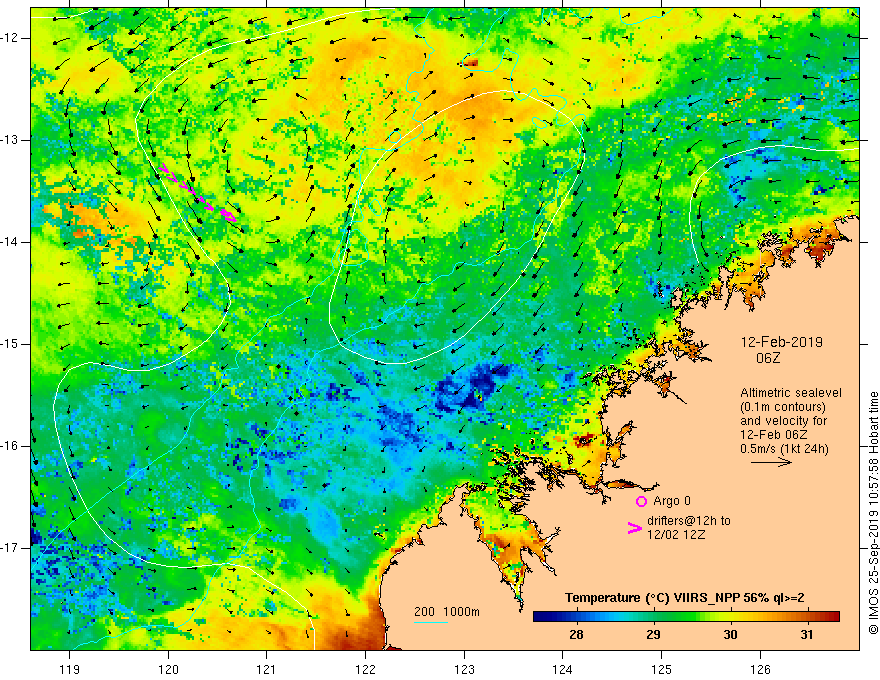Click the latitude -12 axis label
880x680 pixels.
point(10,38)
